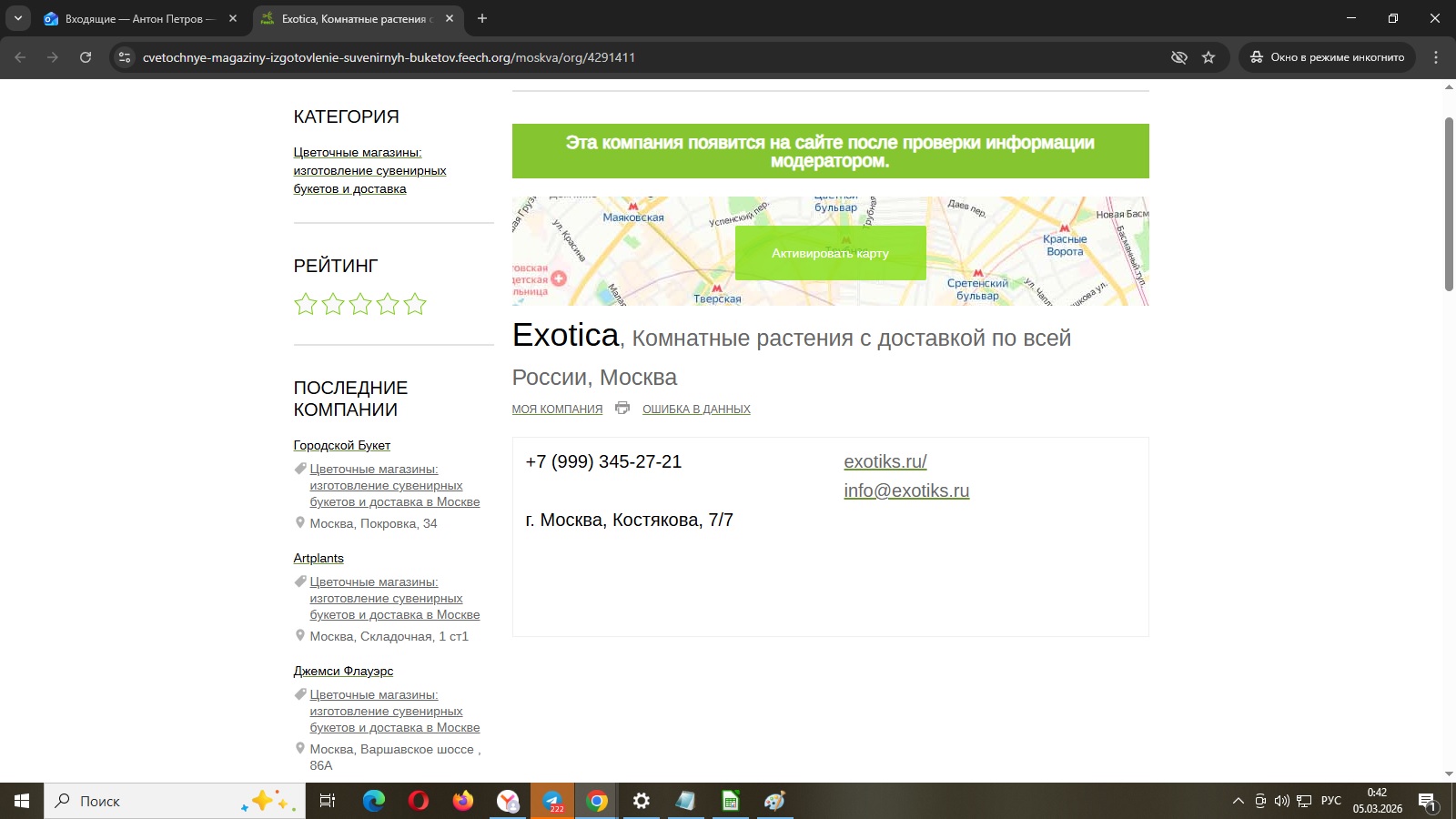Click the address Москва, Покровка, 34
Image resolution: width=1456 pixels, height=819 pixels.
[x=373, y=523]
